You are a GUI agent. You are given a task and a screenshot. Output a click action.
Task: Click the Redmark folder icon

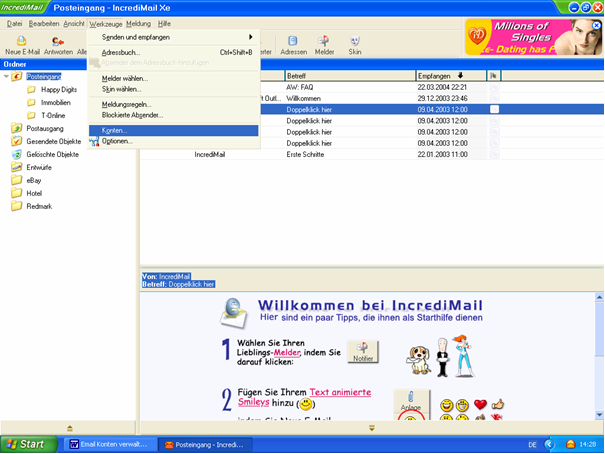[x=17, y=206]
